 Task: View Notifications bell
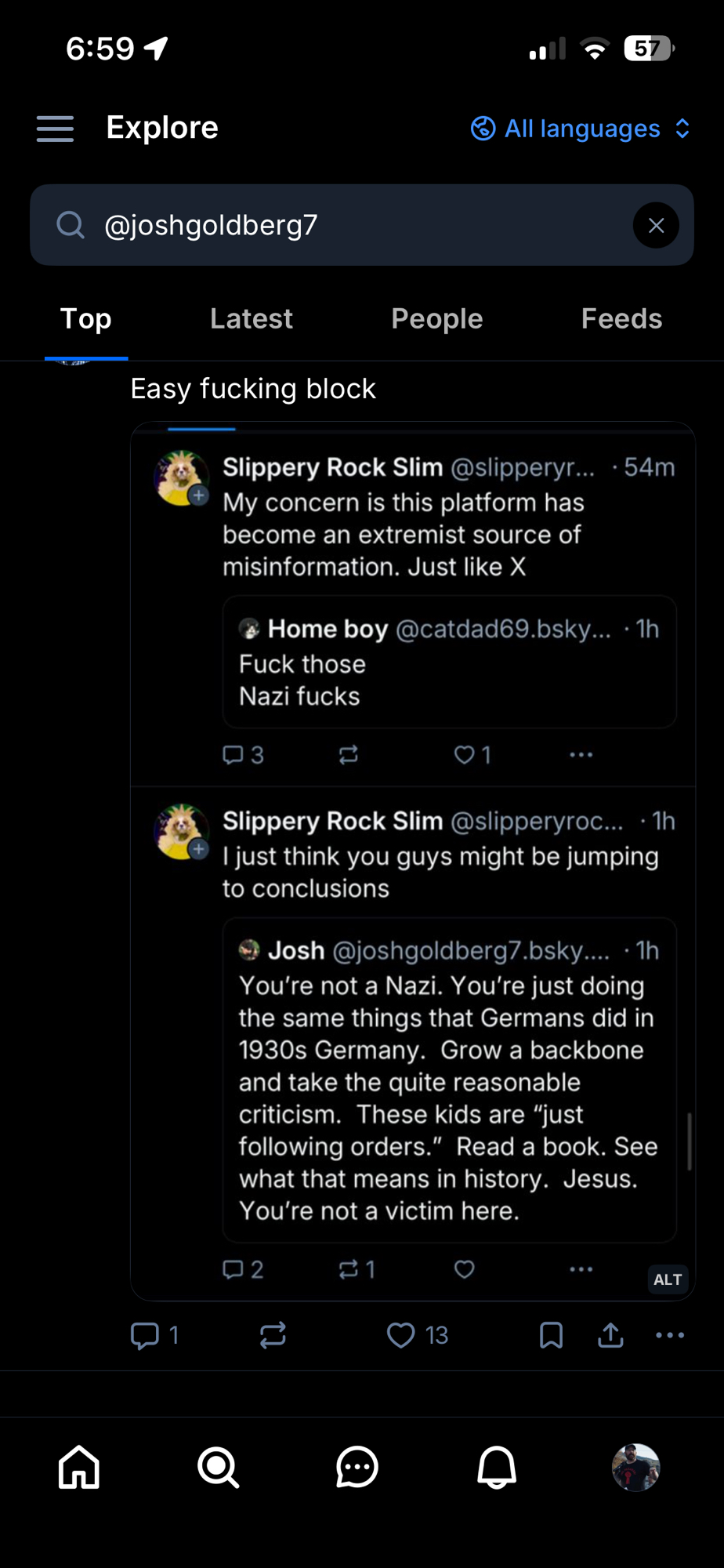(x=497, y=1467)
